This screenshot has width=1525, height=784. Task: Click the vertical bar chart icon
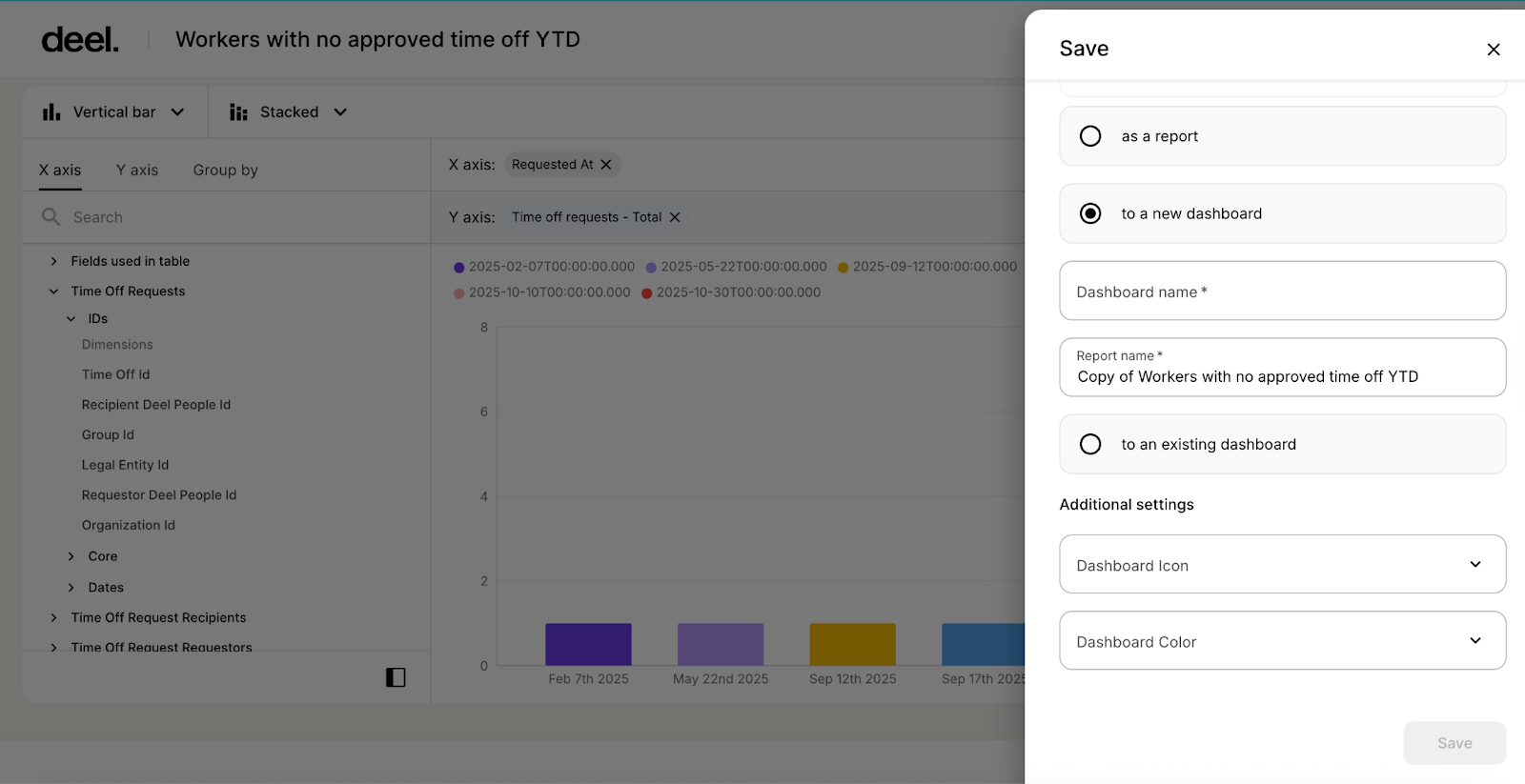pyautogui.click(x=51, y=112)
